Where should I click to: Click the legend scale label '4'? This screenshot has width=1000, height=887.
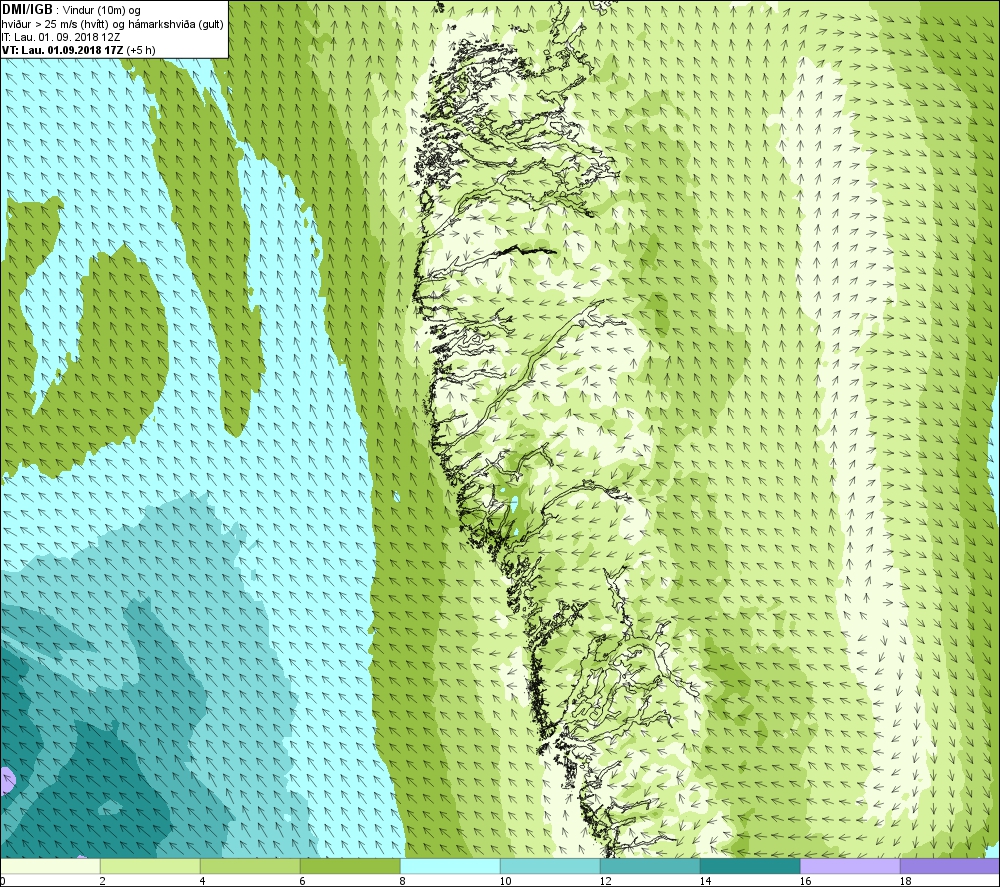202,881
